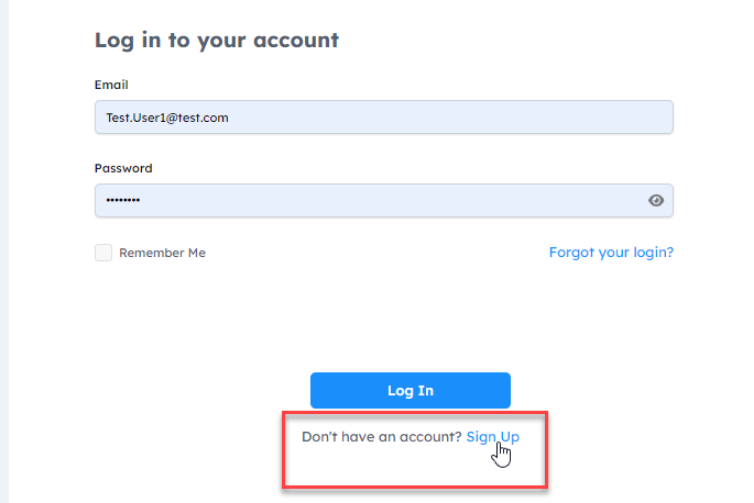The width and height of the screenshot is (754, 503).
Task: Reveal password using the eye icon
Action: pos(656,200)
